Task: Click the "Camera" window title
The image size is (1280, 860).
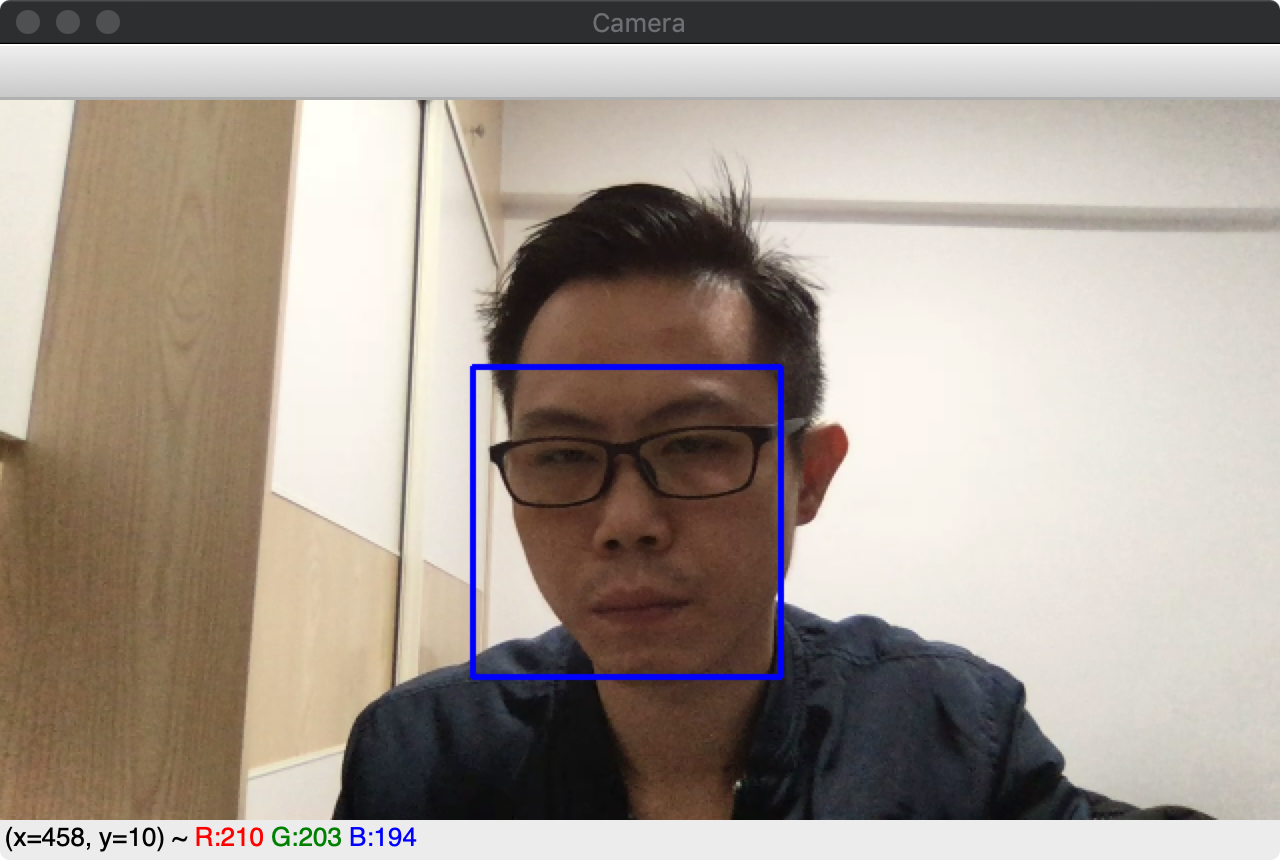Action: [639, 23]
